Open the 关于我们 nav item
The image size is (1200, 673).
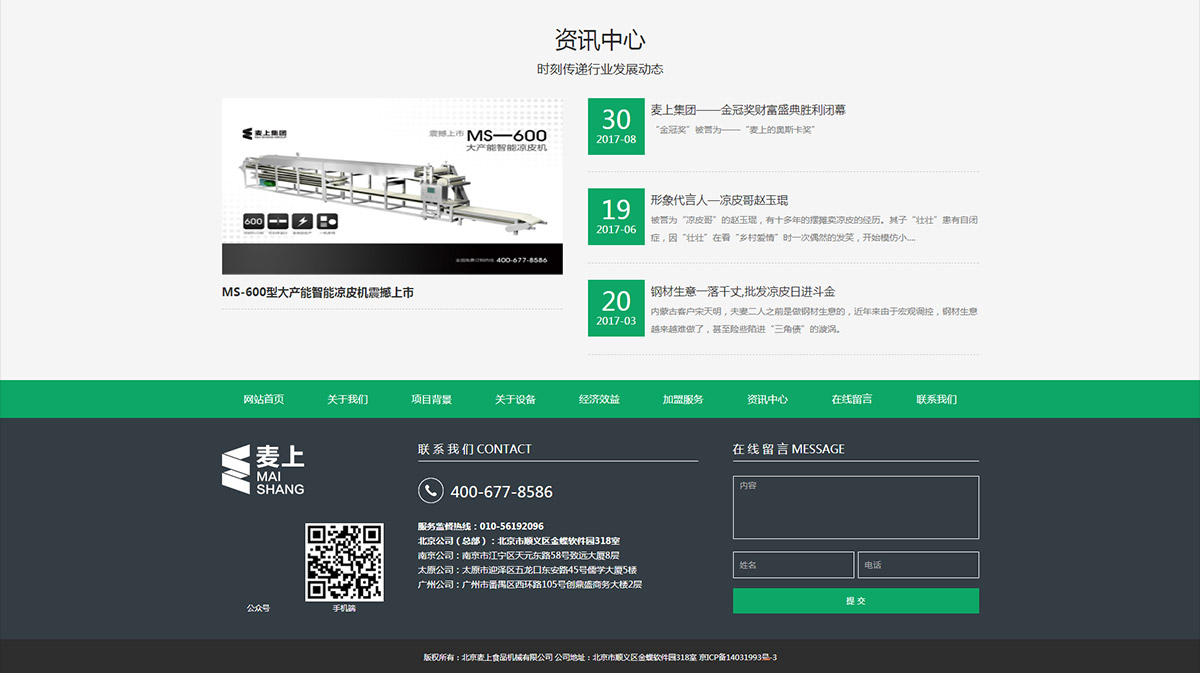pos(348,399)
